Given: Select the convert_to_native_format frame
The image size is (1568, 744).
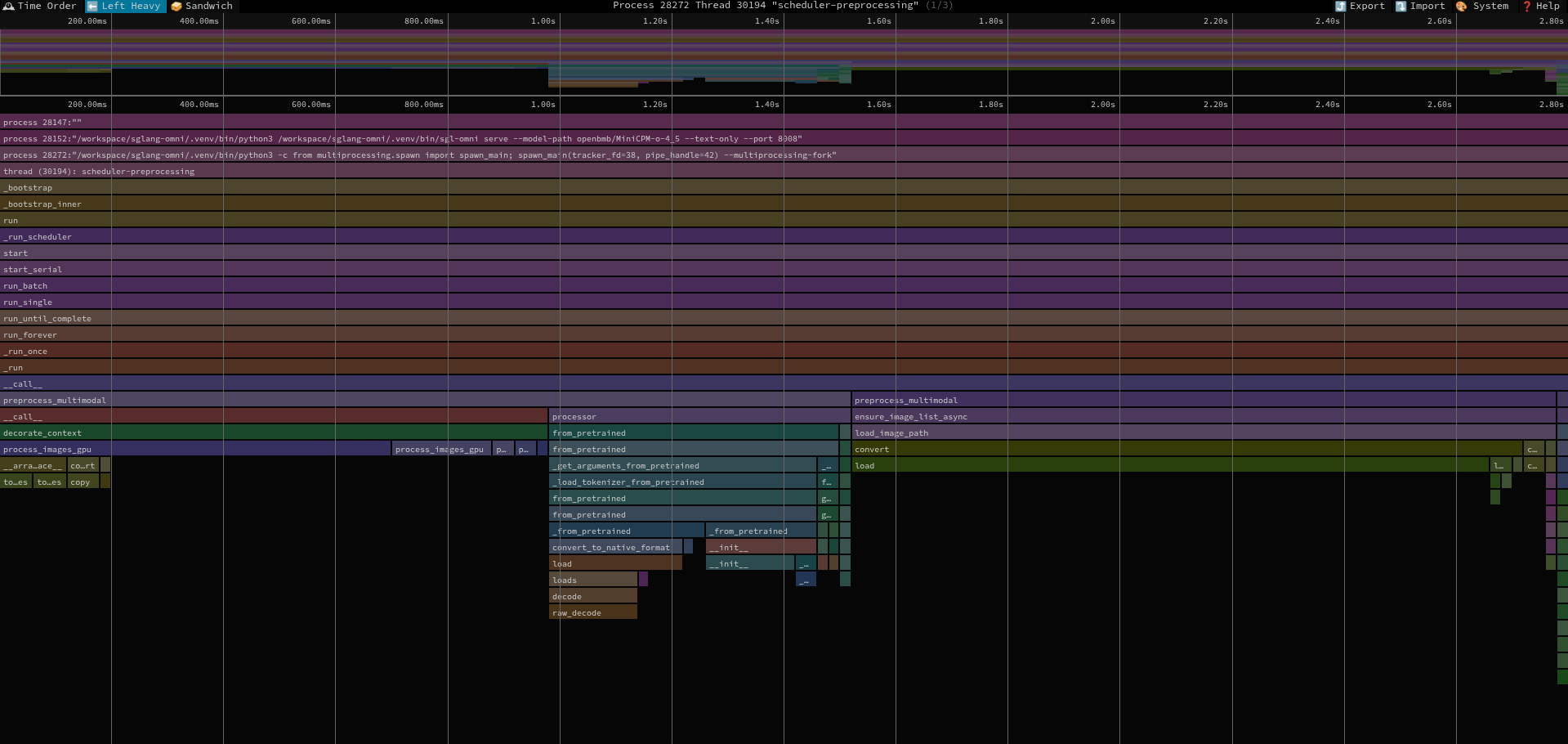Looking at the screenshot, I should pyautogui.click(x=615, y=547).
